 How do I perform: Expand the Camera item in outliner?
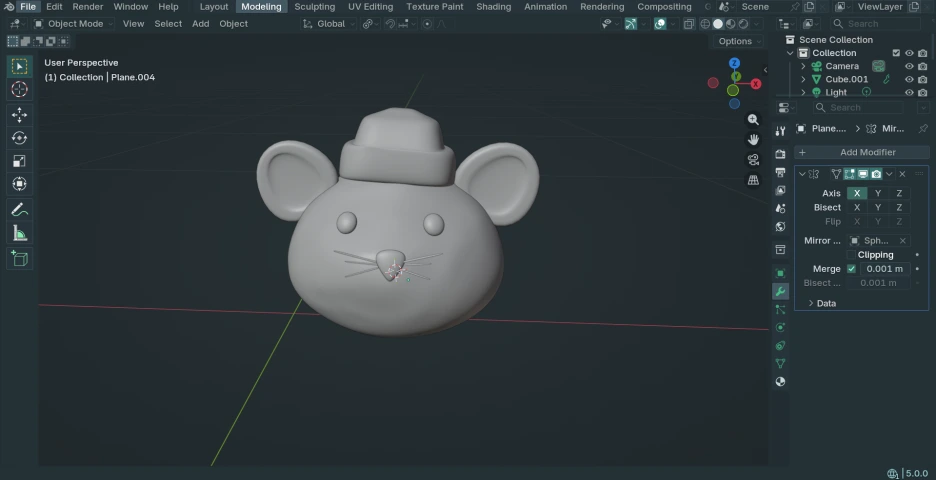[803, 66]
